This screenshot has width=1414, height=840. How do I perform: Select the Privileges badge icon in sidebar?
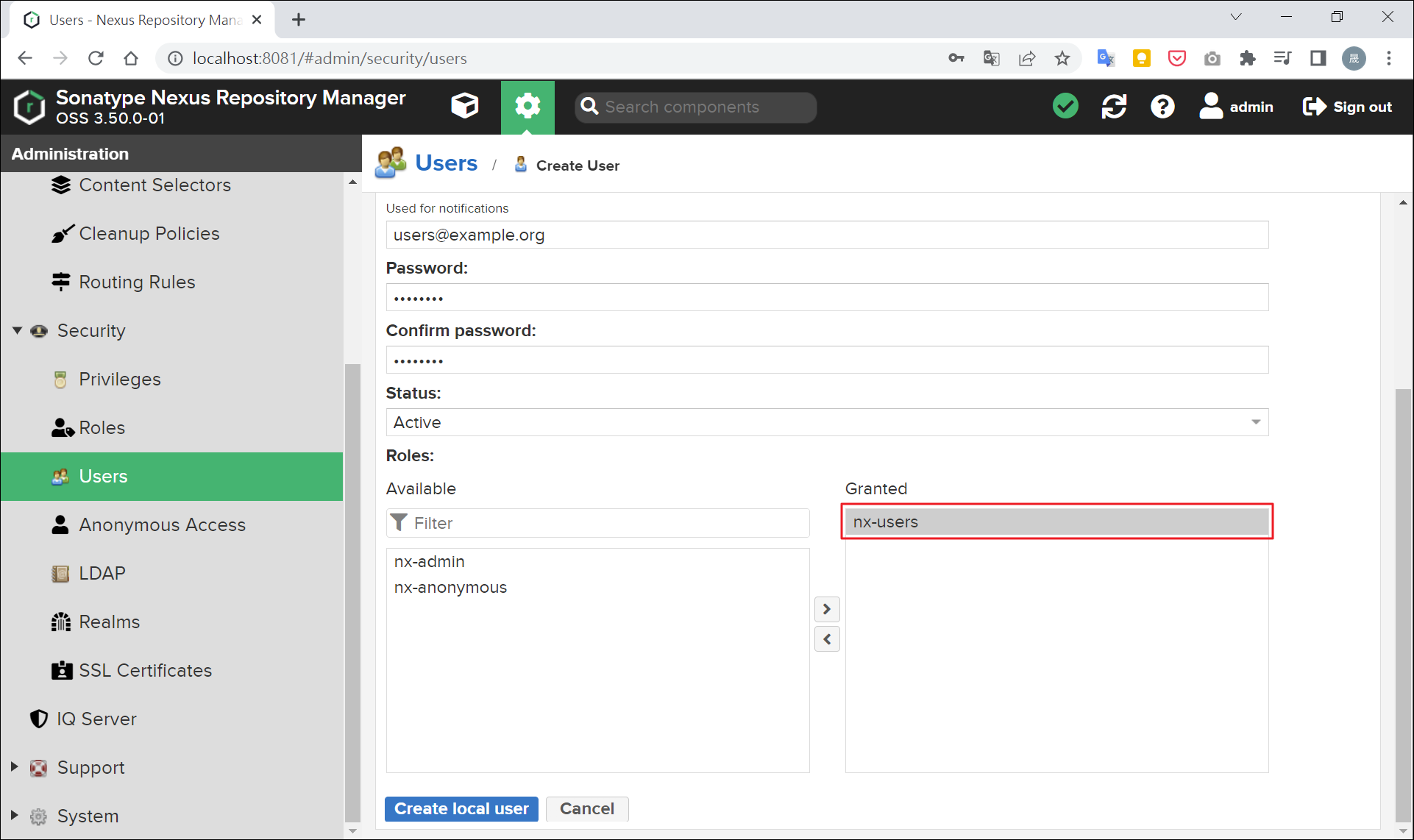point(60,379)
